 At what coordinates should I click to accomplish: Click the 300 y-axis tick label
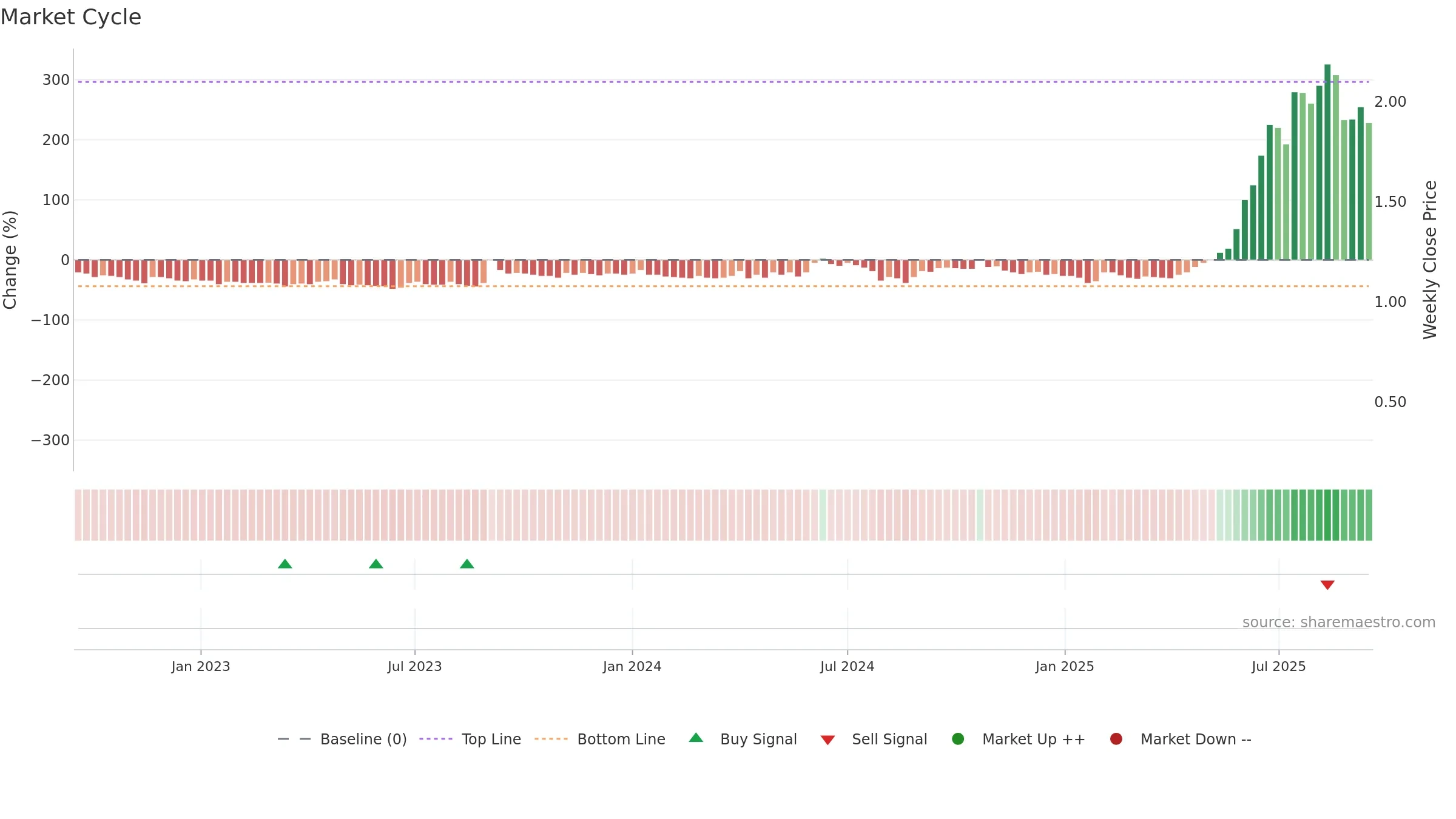tap(56, 80)
